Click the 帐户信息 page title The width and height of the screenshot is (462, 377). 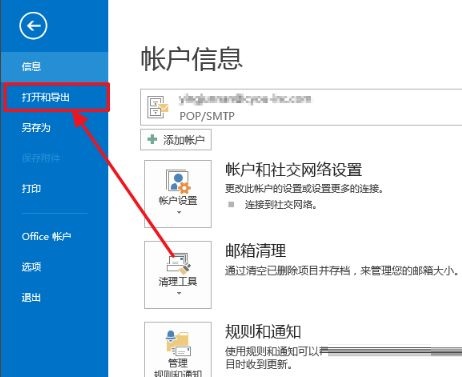tap(192, 59)
